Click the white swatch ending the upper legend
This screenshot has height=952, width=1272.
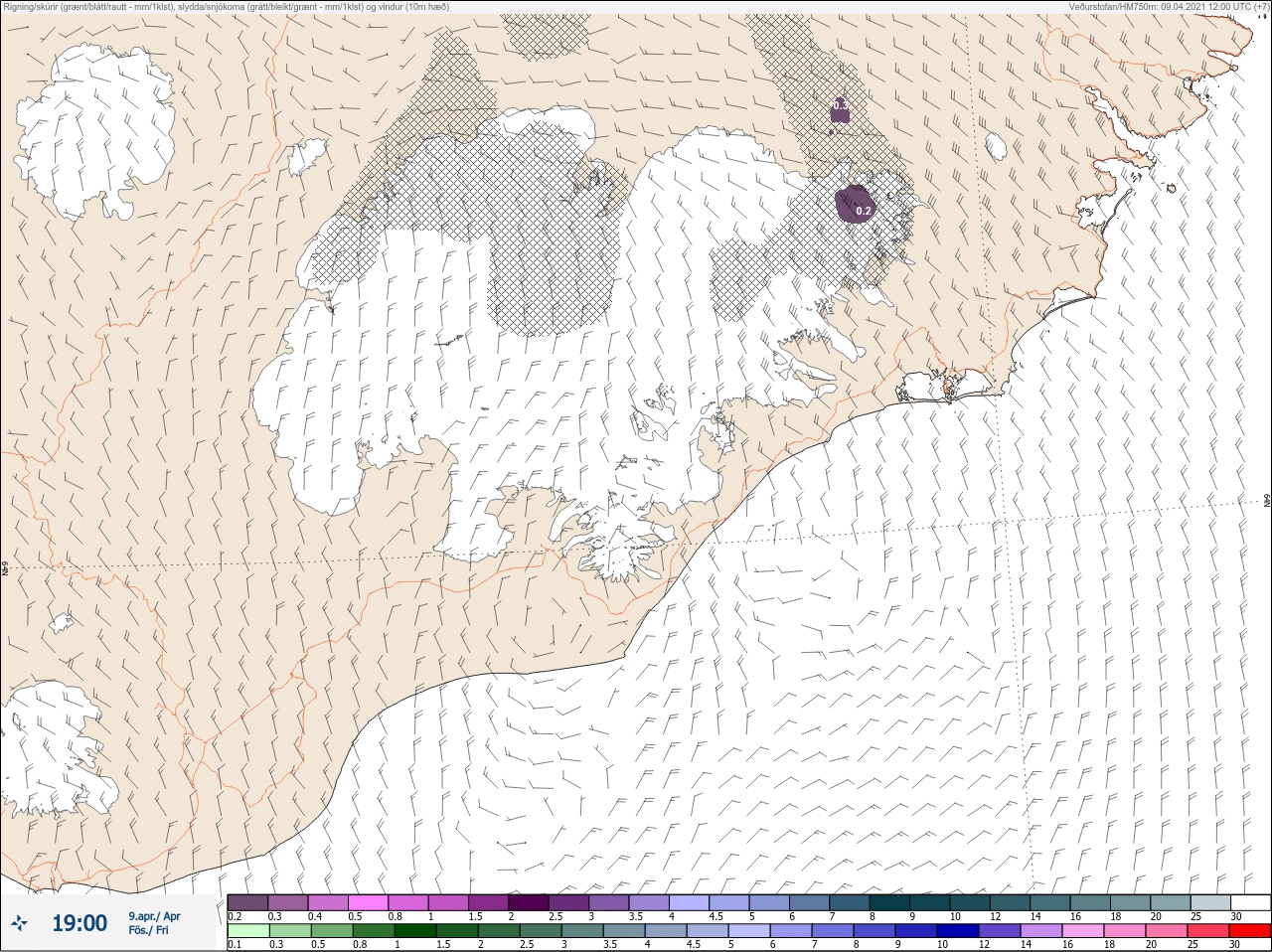click(1250, 902)
